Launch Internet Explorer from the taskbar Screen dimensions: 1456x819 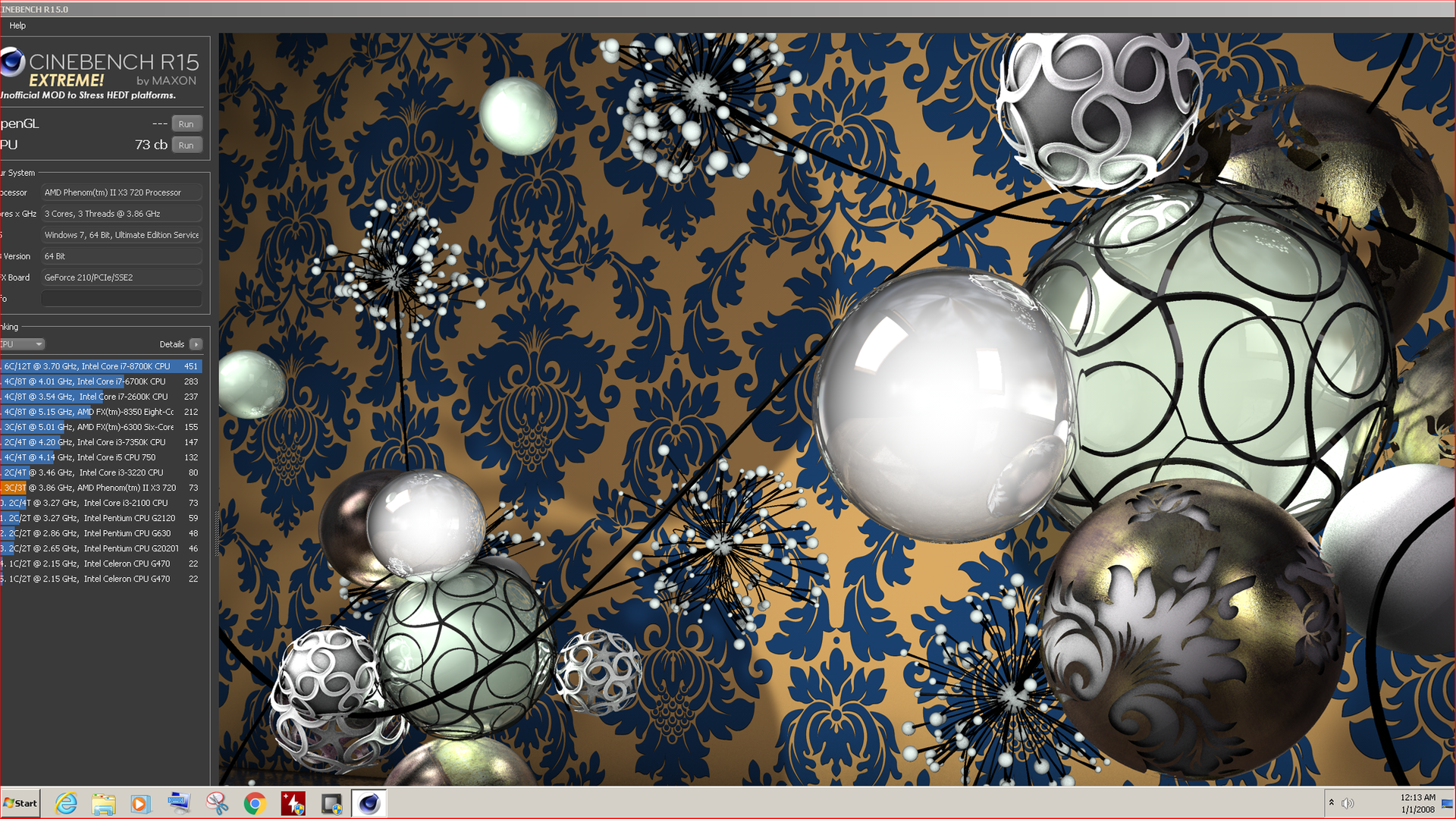pos(66,803)
